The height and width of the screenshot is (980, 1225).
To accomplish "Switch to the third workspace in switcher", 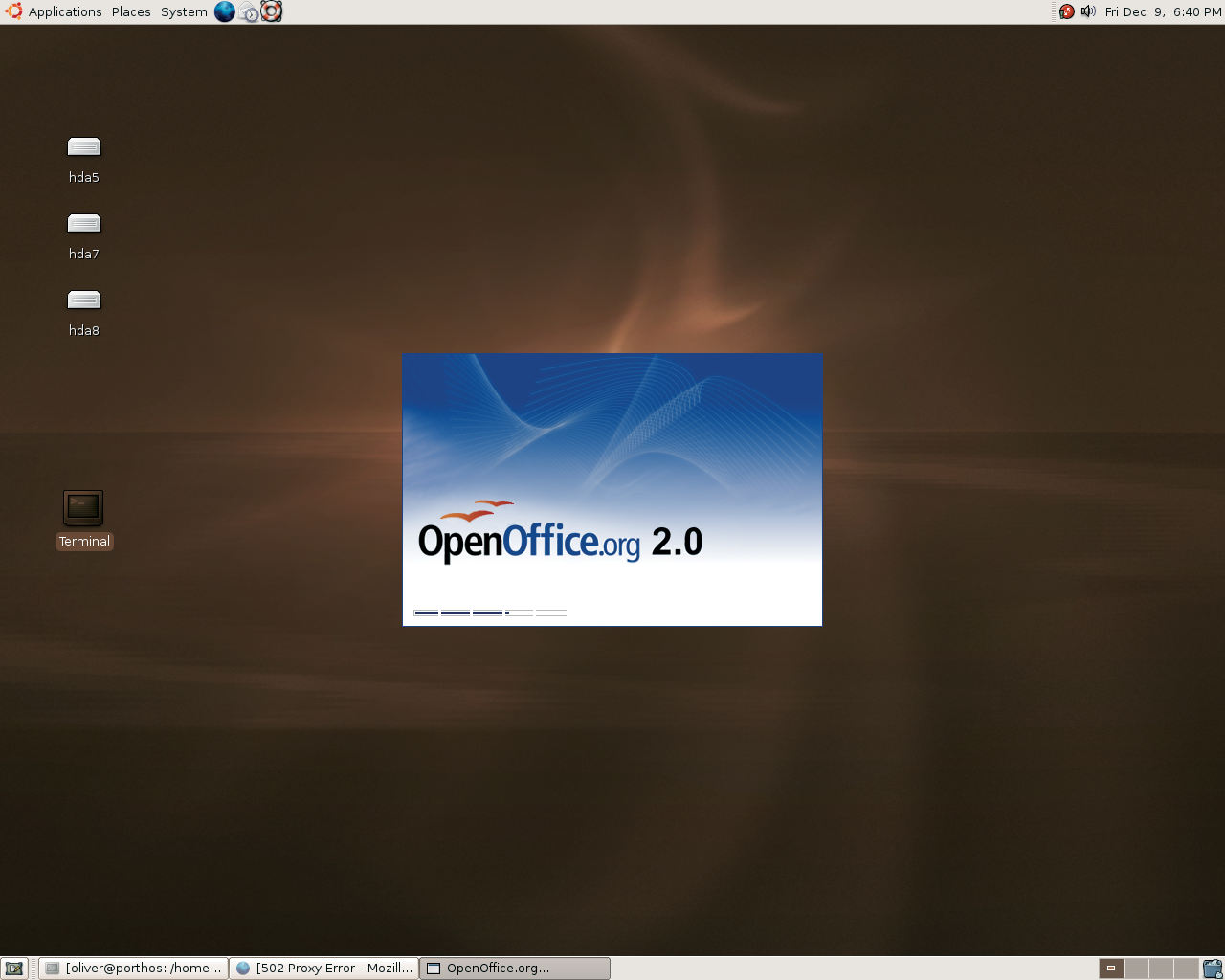I will click(1161, 969).
